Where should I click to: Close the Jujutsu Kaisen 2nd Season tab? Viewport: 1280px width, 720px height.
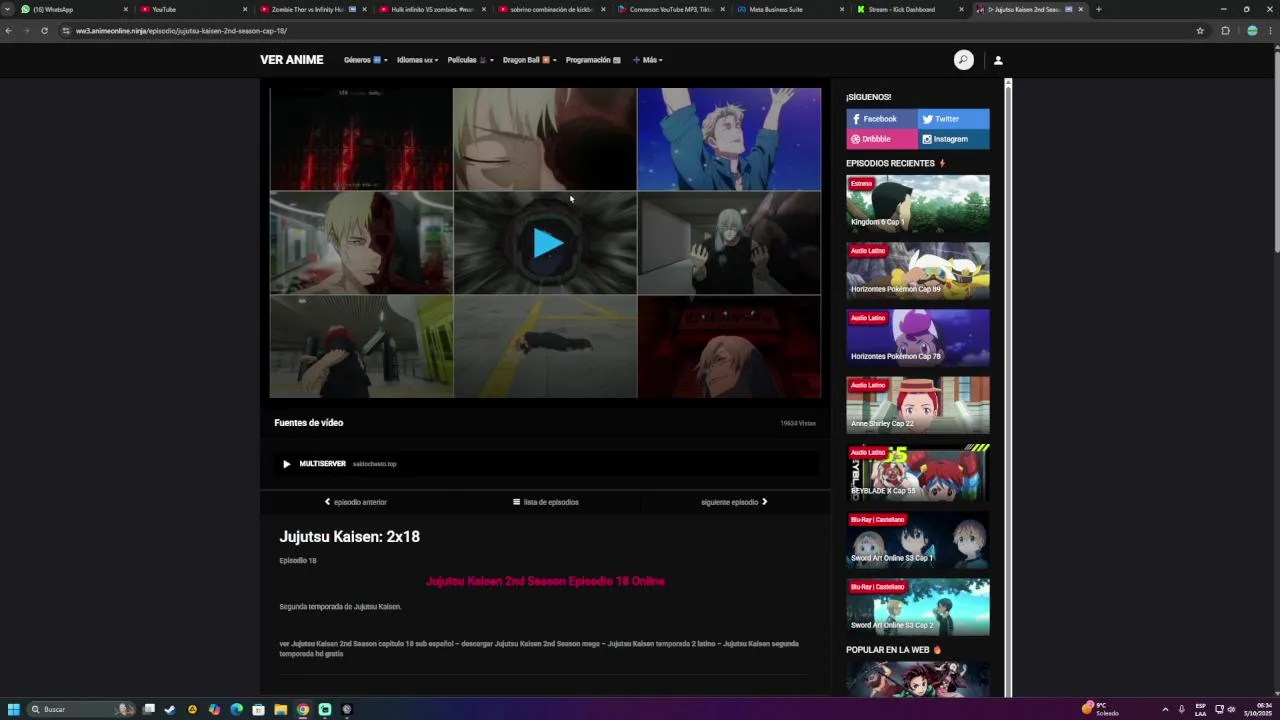[1081, 9]
